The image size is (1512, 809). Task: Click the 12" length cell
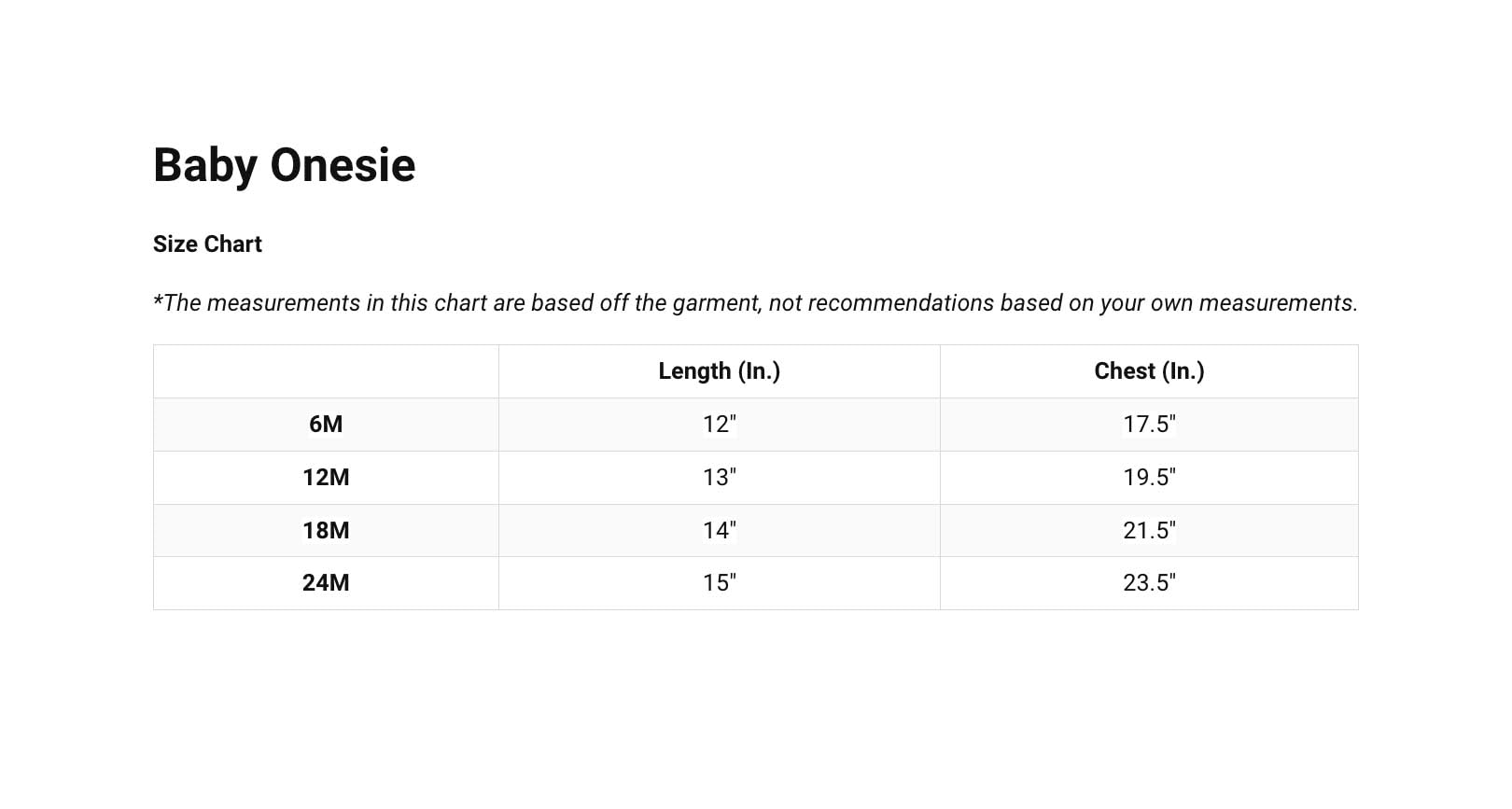719,425
